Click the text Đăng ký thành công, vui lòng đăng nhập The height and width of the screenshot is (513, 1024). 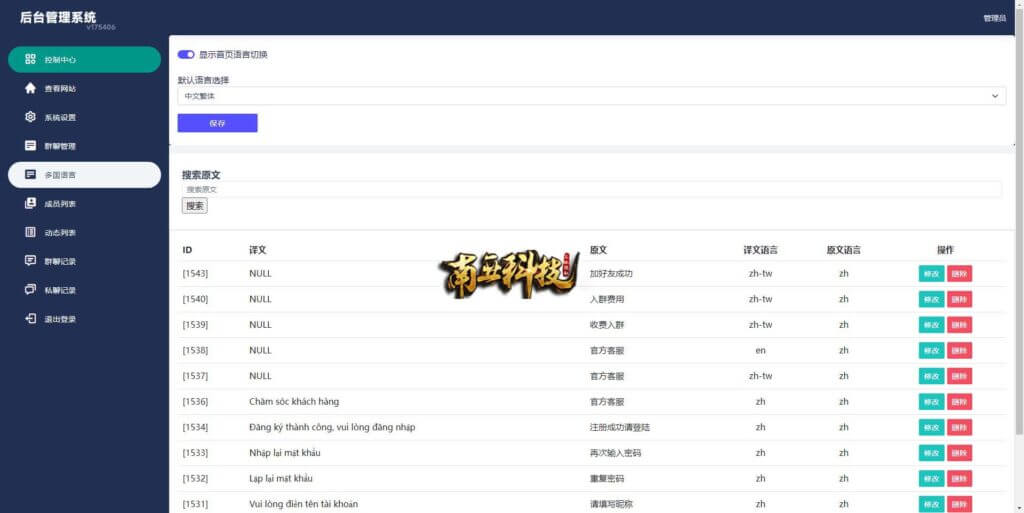coord(332,428)
